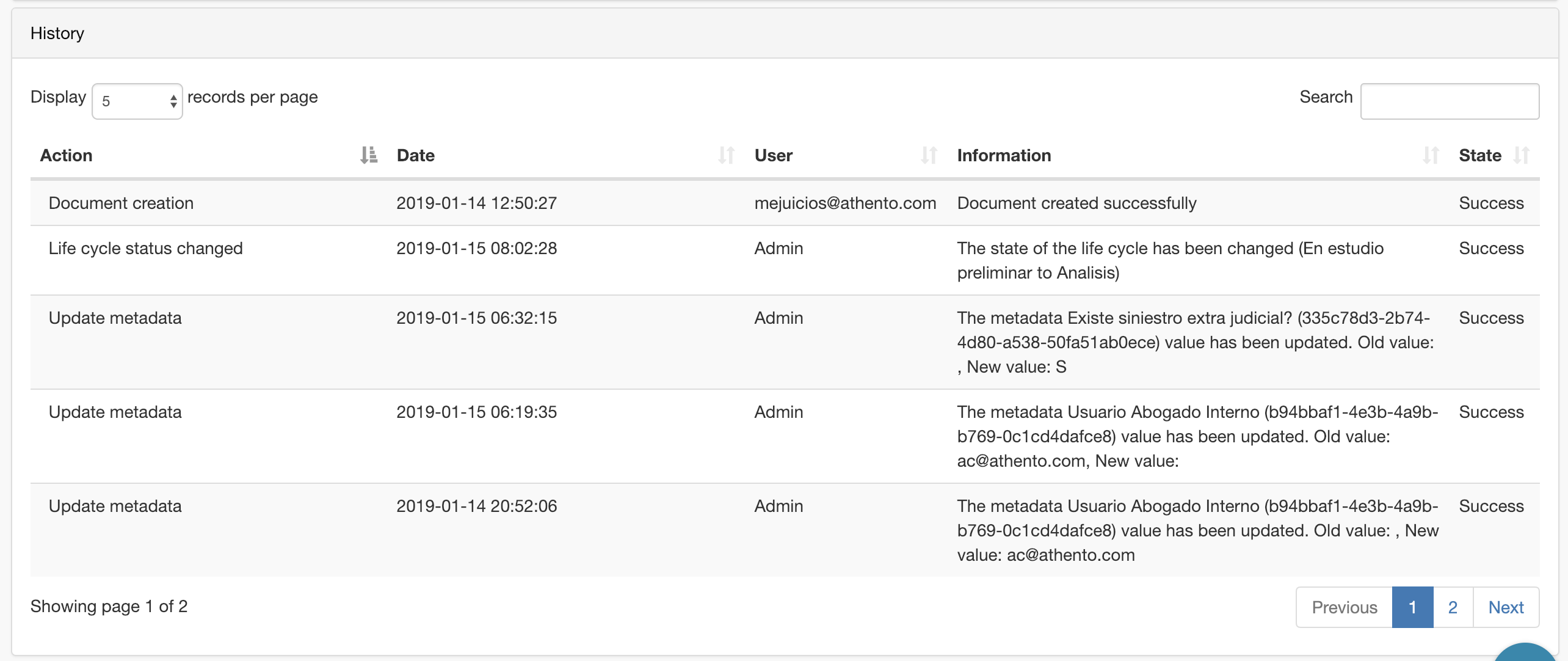Go to the Previous page

pyautogui.click(x=1344, y=607)
